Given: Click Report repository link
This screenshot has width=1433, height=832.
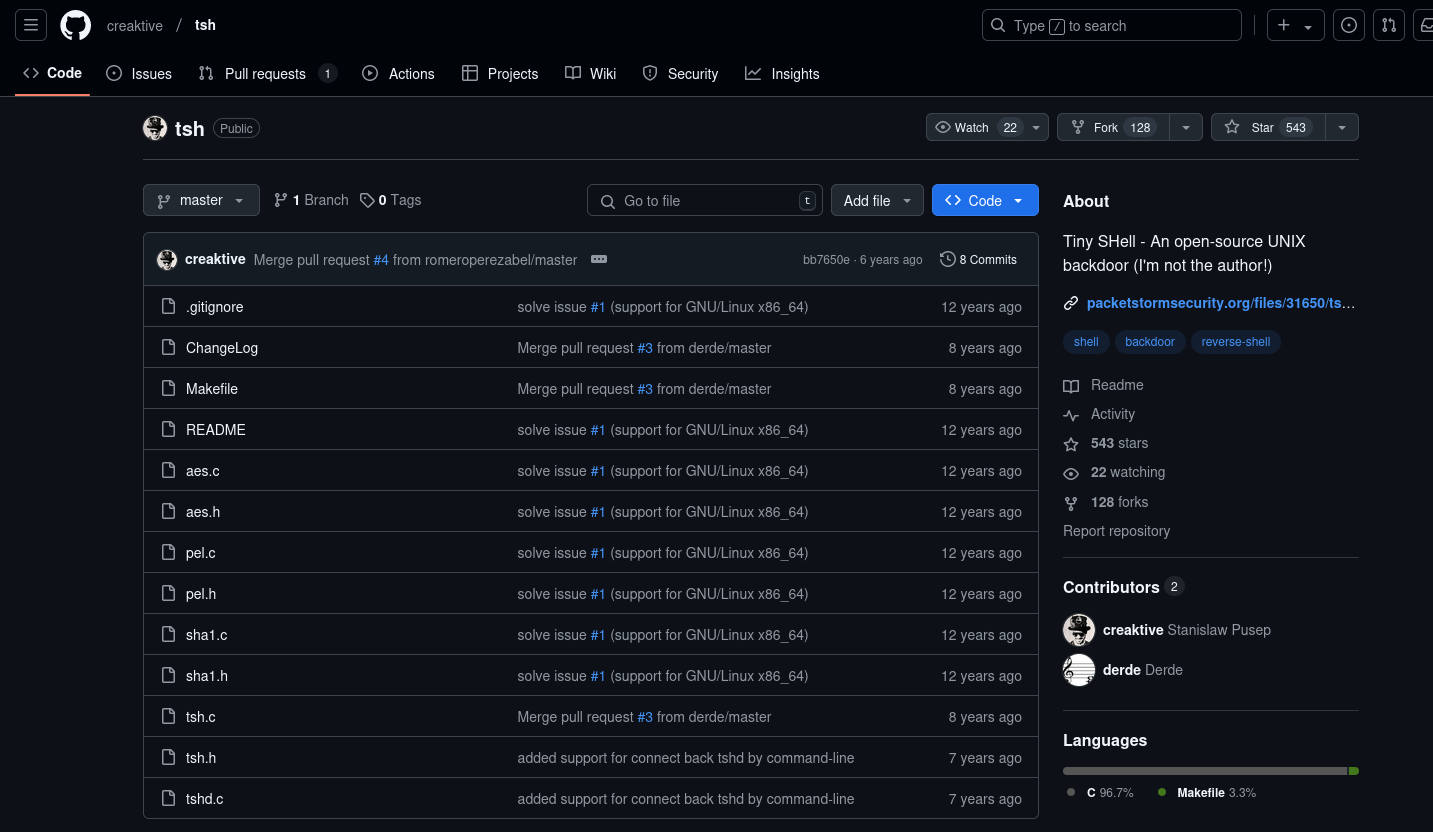Looking at the screenshot, I should (1116, 531).
